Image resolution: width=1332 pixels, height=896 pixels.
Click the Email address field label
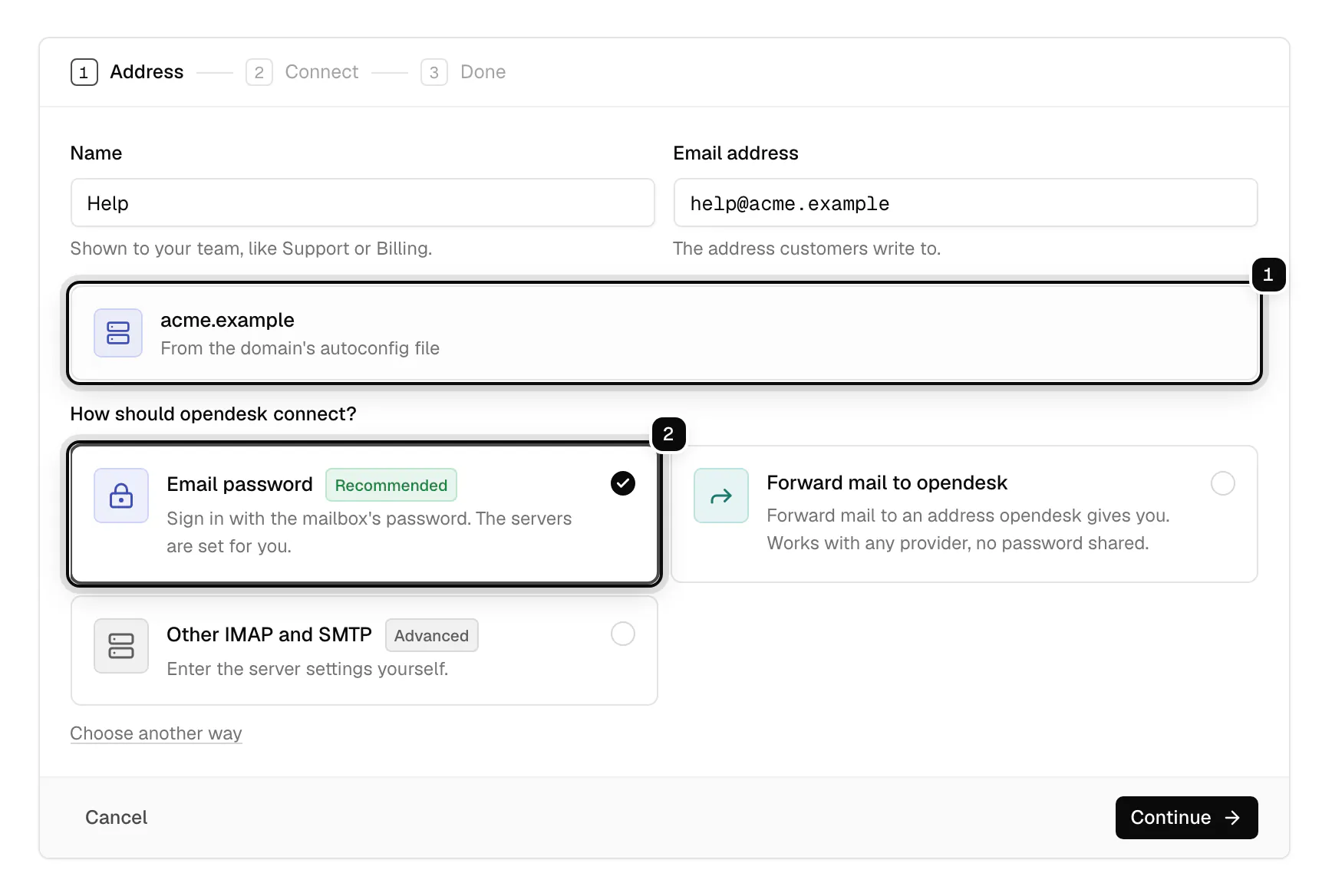(736, 153)
